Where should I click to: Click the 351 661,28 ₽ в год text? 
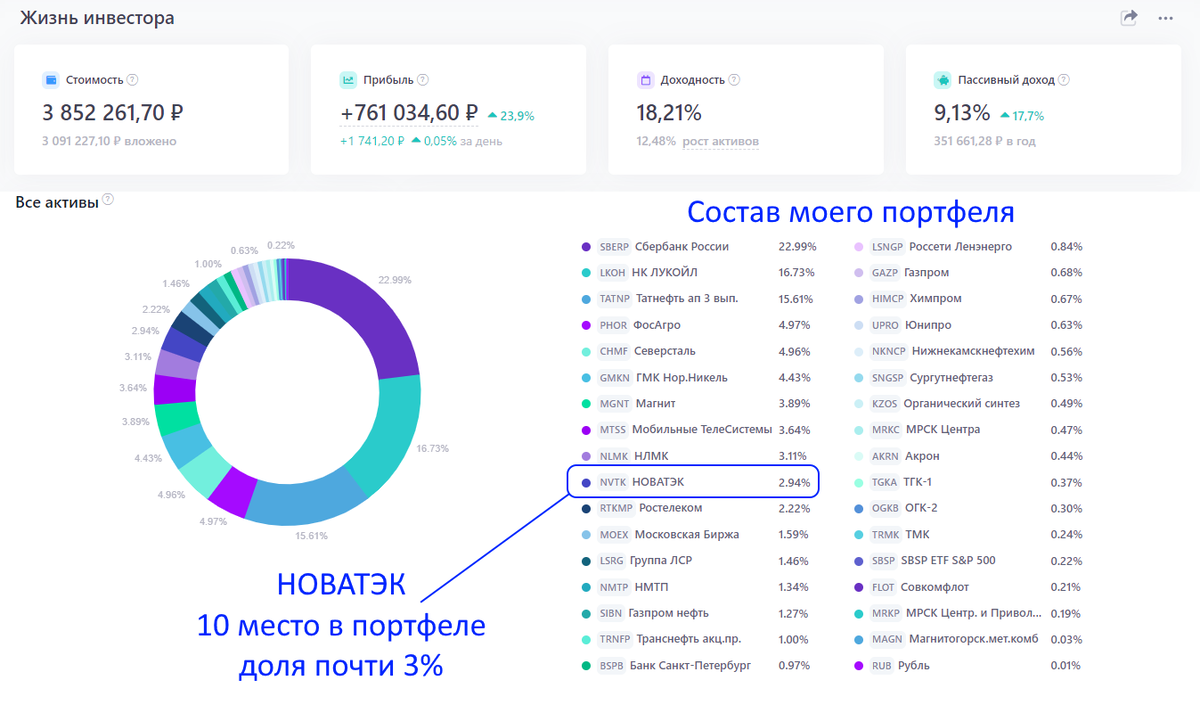click(x=985, y=141)
